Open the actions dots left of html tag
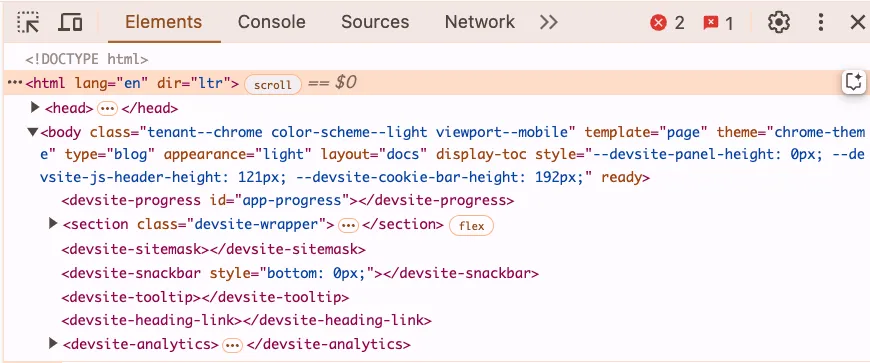 (15, 83)
